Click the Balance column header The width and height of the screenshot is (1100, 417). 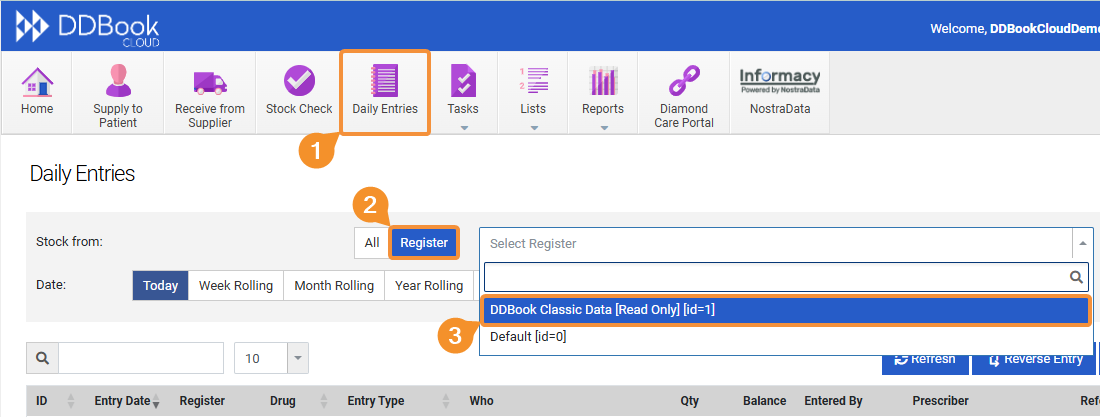pyautogui.click(x=765, y=401)
